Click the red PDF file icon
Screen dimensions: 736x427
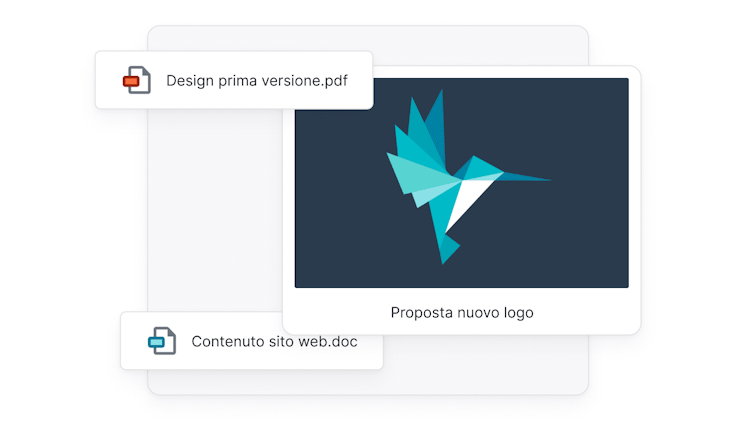[x=137, y=80]
